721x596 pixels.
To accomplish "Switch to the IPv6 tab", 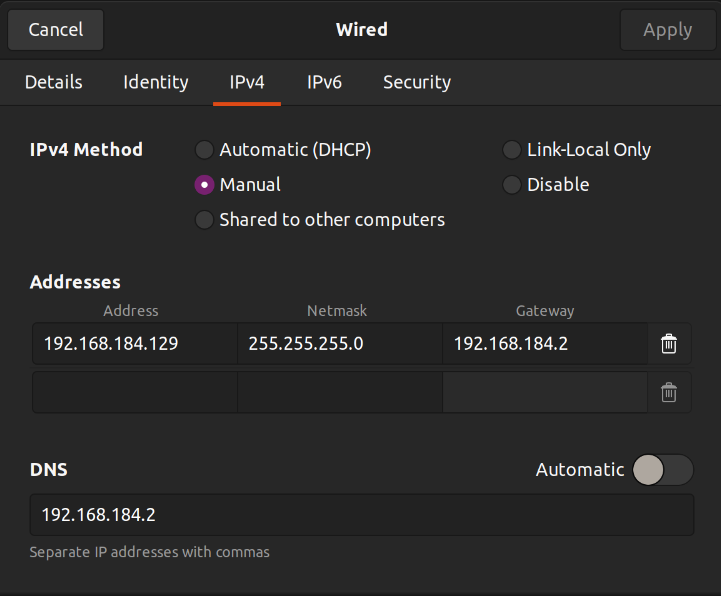I will pyautogui.click(x=324, y=82).
